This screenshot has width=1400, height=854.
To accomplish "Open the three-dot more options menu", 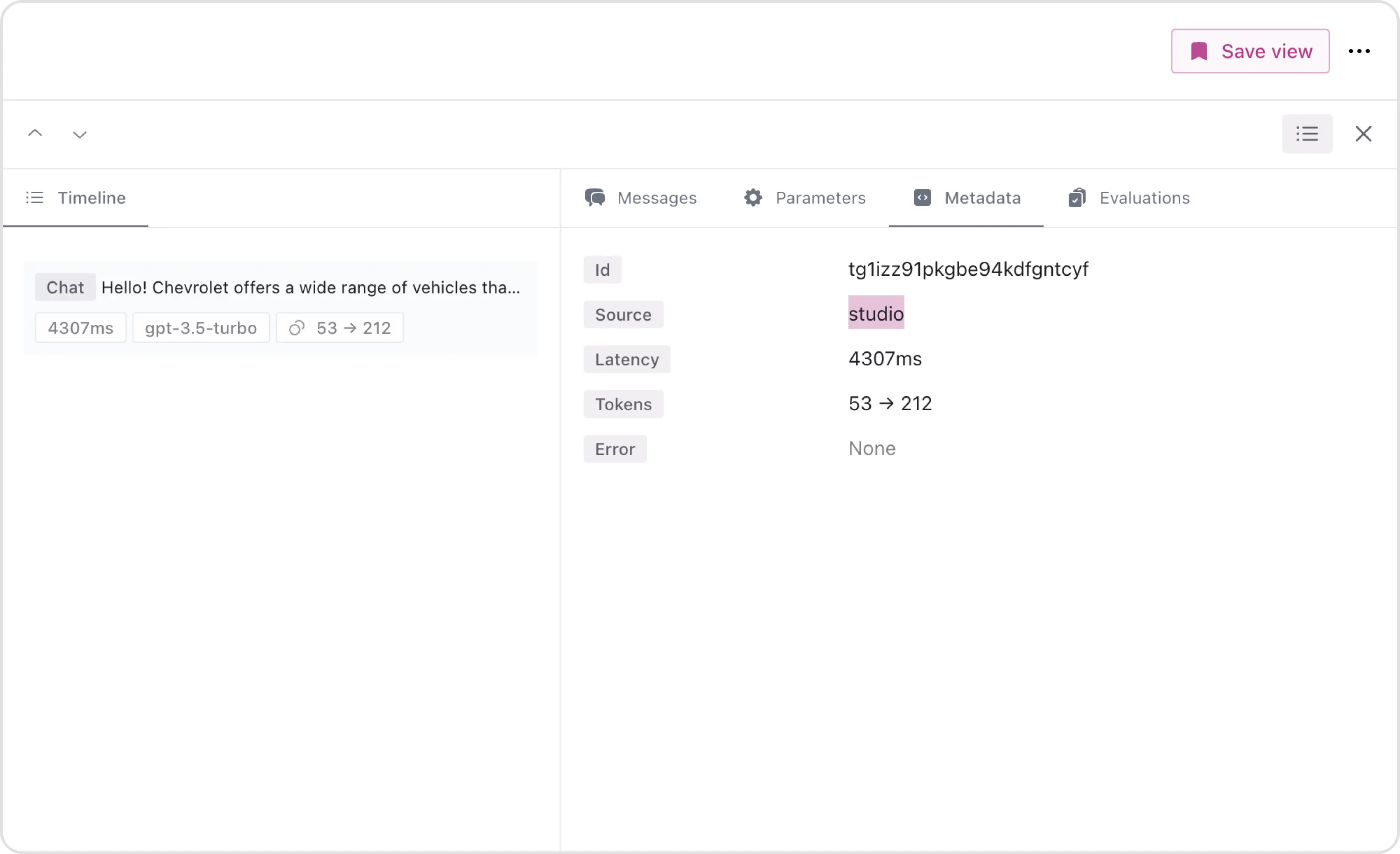I will click(1359, 51).
